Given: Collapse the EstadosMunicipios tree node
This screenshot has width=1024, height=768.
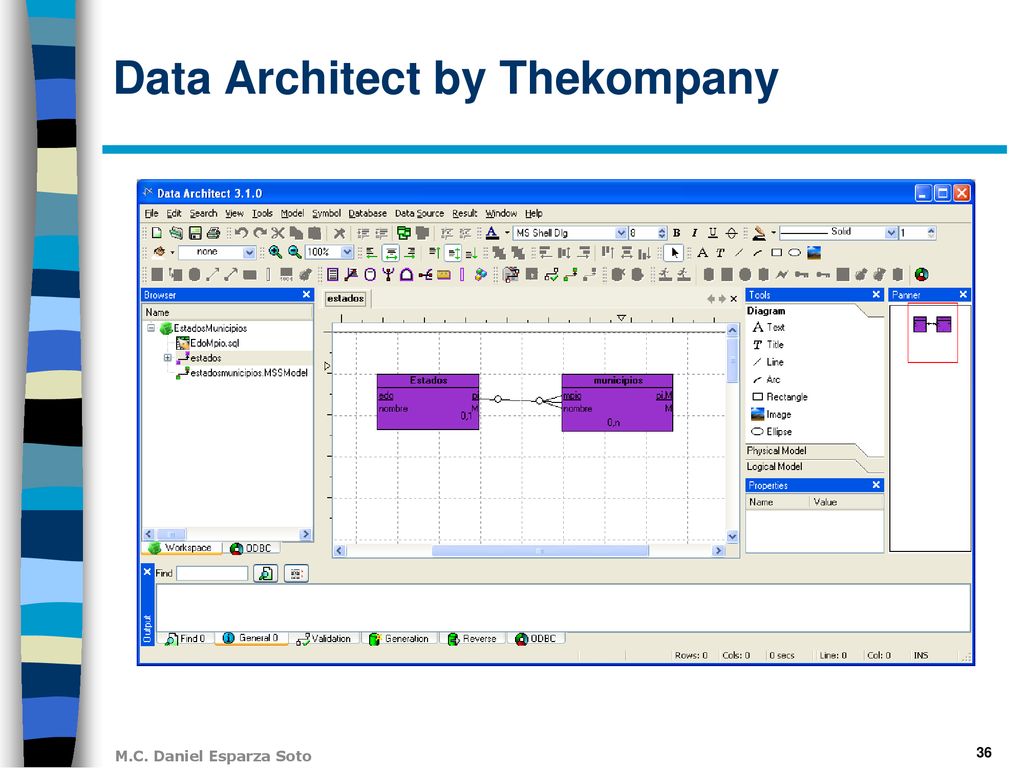Looking at the screenshot, I should point(151,328).
